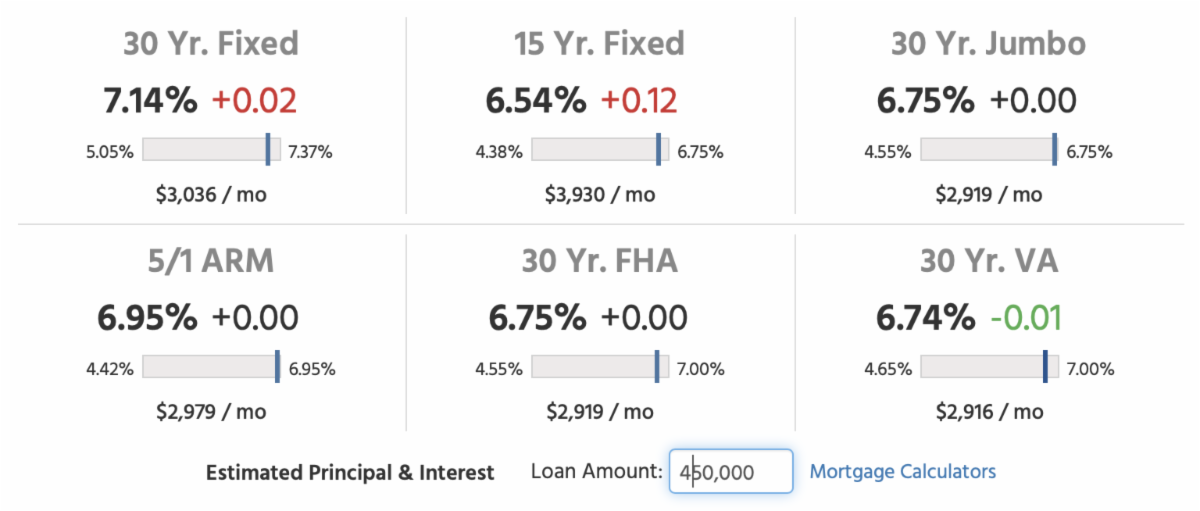The height and width of the screenshot is (511, 1200).
Task: Click the 7.14% rate value
Action: tap(152, 100)
